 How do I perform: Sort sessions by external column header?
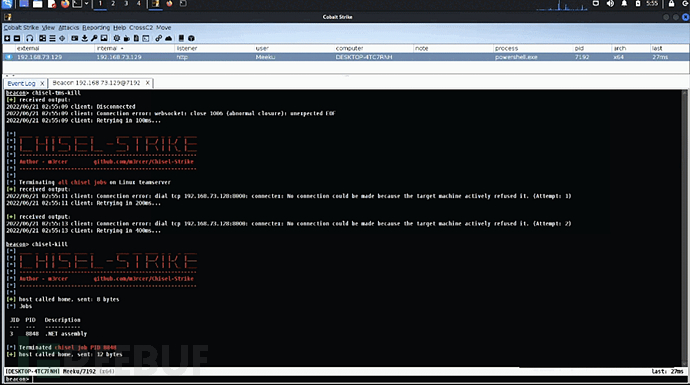click(x=55, y=48)
